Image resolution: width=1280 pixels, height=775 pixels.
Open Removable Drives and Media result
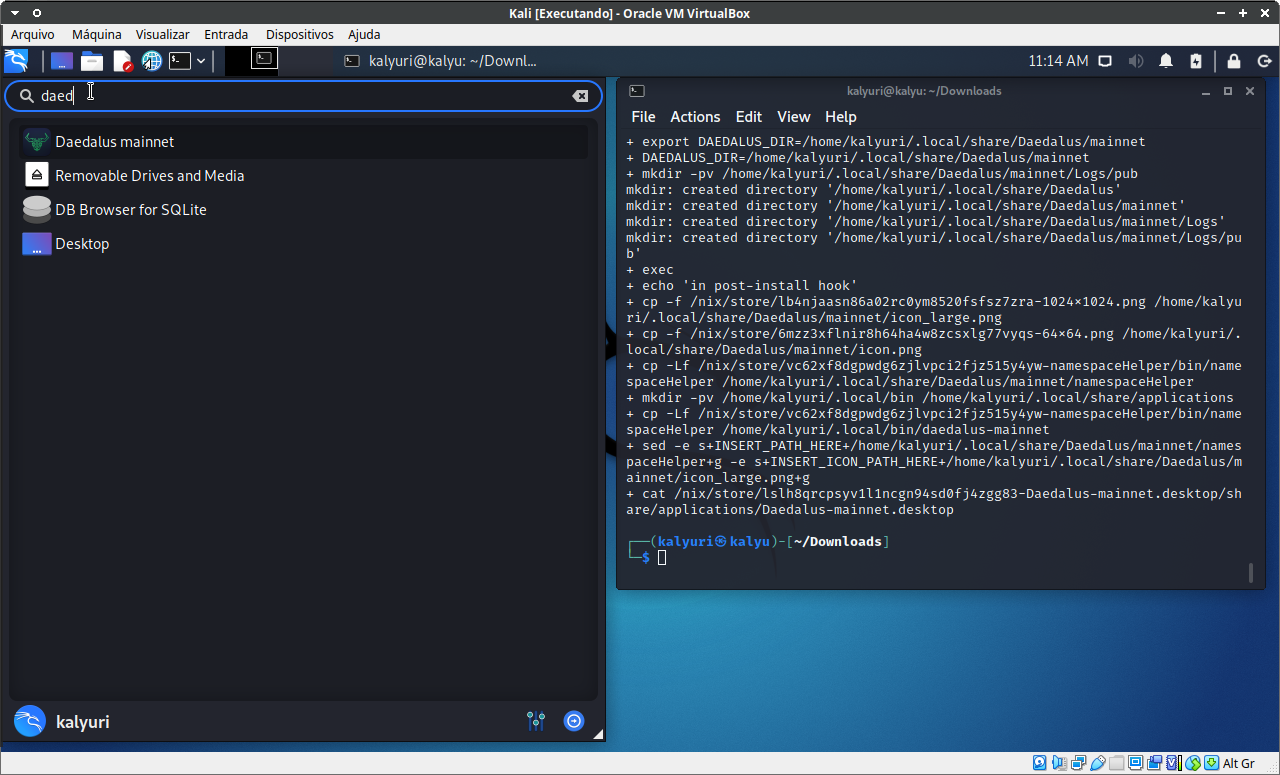(x=306, y=176)
